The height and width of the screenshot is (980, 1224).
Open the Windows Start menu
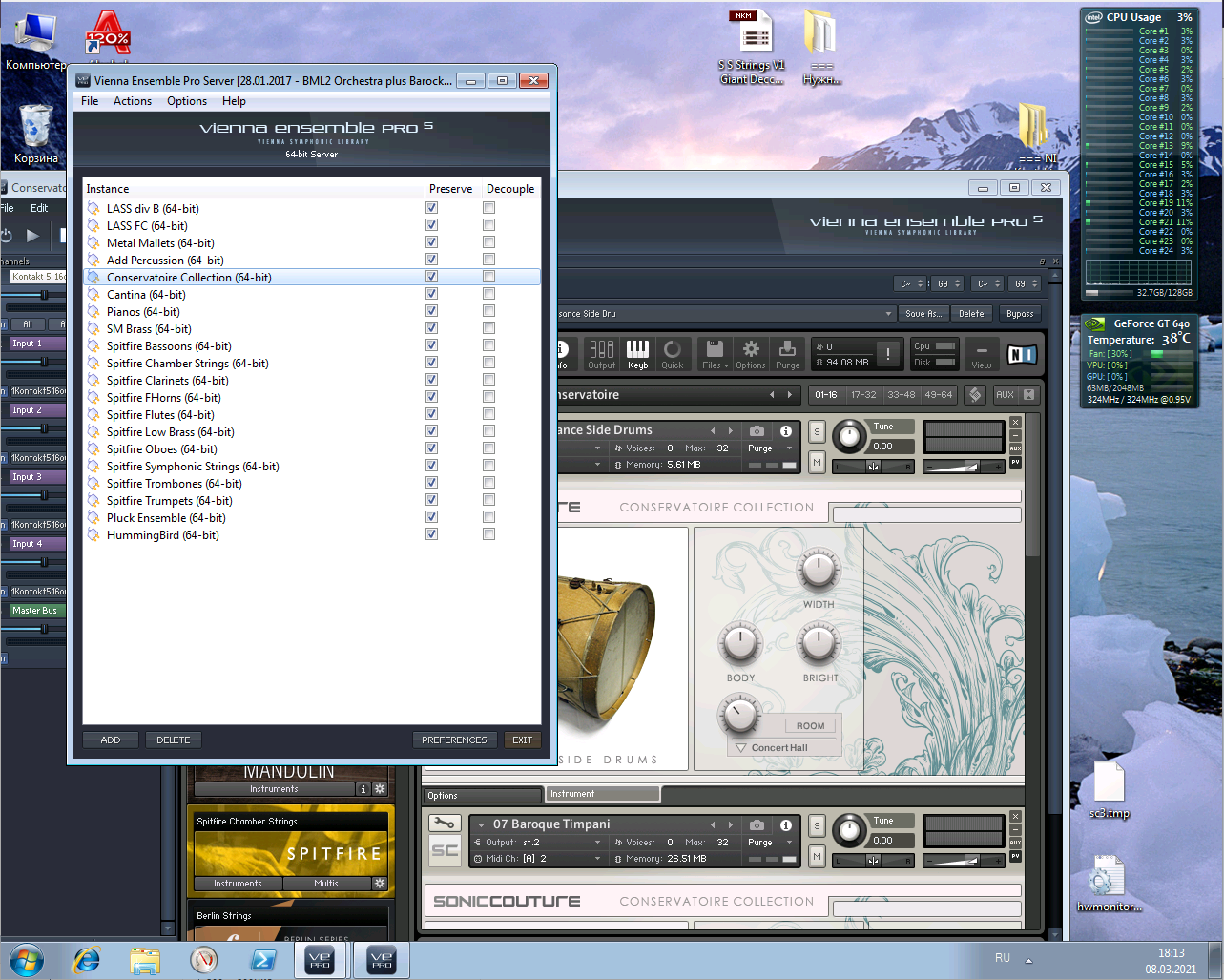pyautogui.click(x=26, y=959)
